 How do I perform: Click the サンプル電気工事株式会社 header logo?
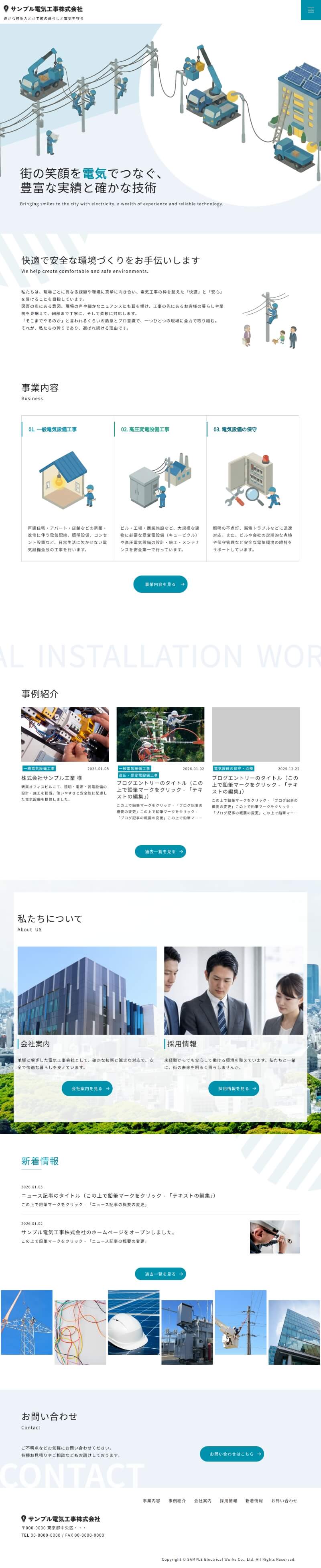(x=43, y=9)
